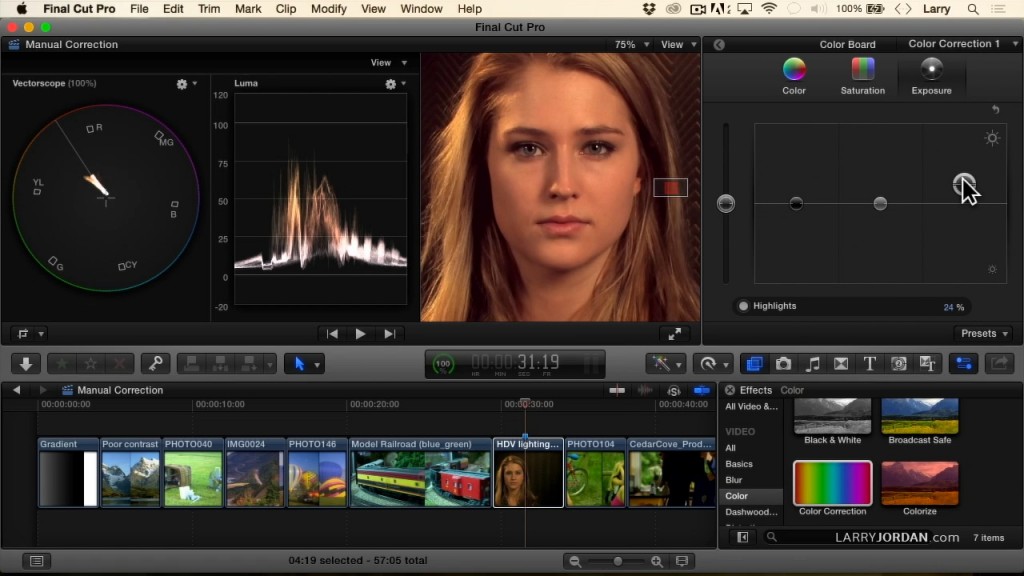Open the File menu
This screenshot has width=1024, height=576.
(139, 9)
